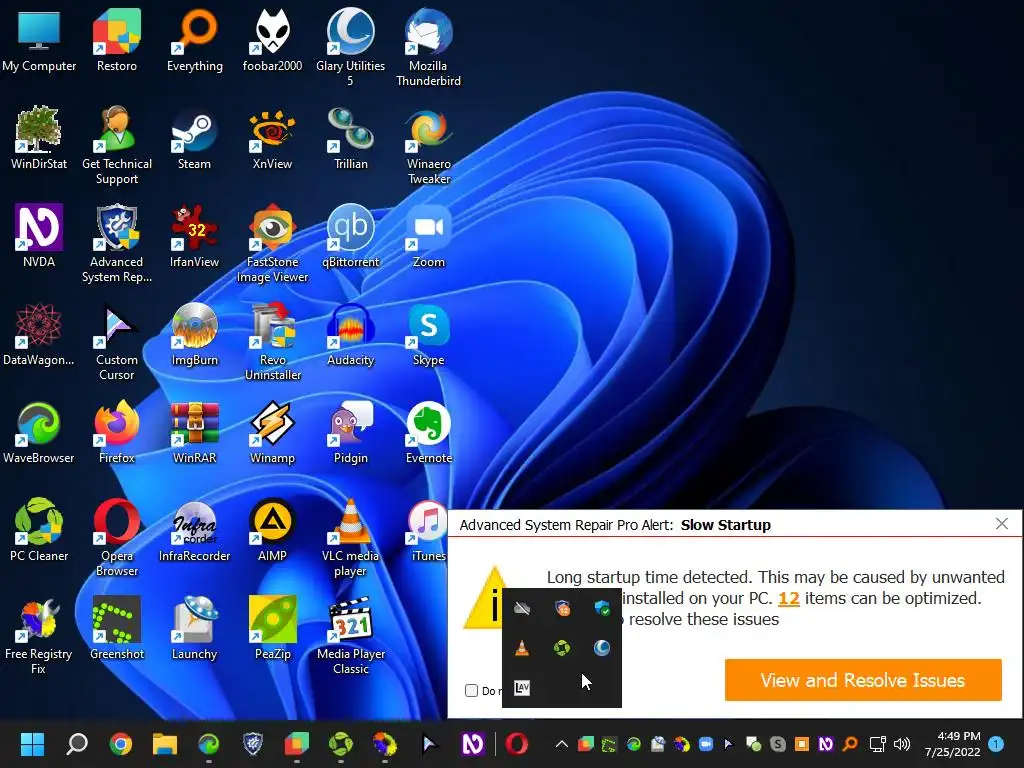Open Winaero Tweaker shortcut
This screenshot has height=768, width=1024.
[428, 145]
